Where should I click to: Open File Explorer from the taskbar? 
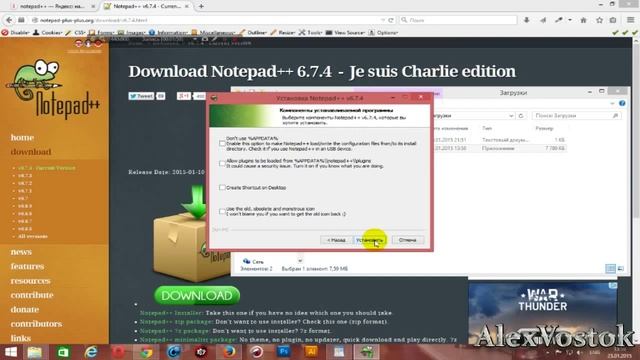coord(35,352)
